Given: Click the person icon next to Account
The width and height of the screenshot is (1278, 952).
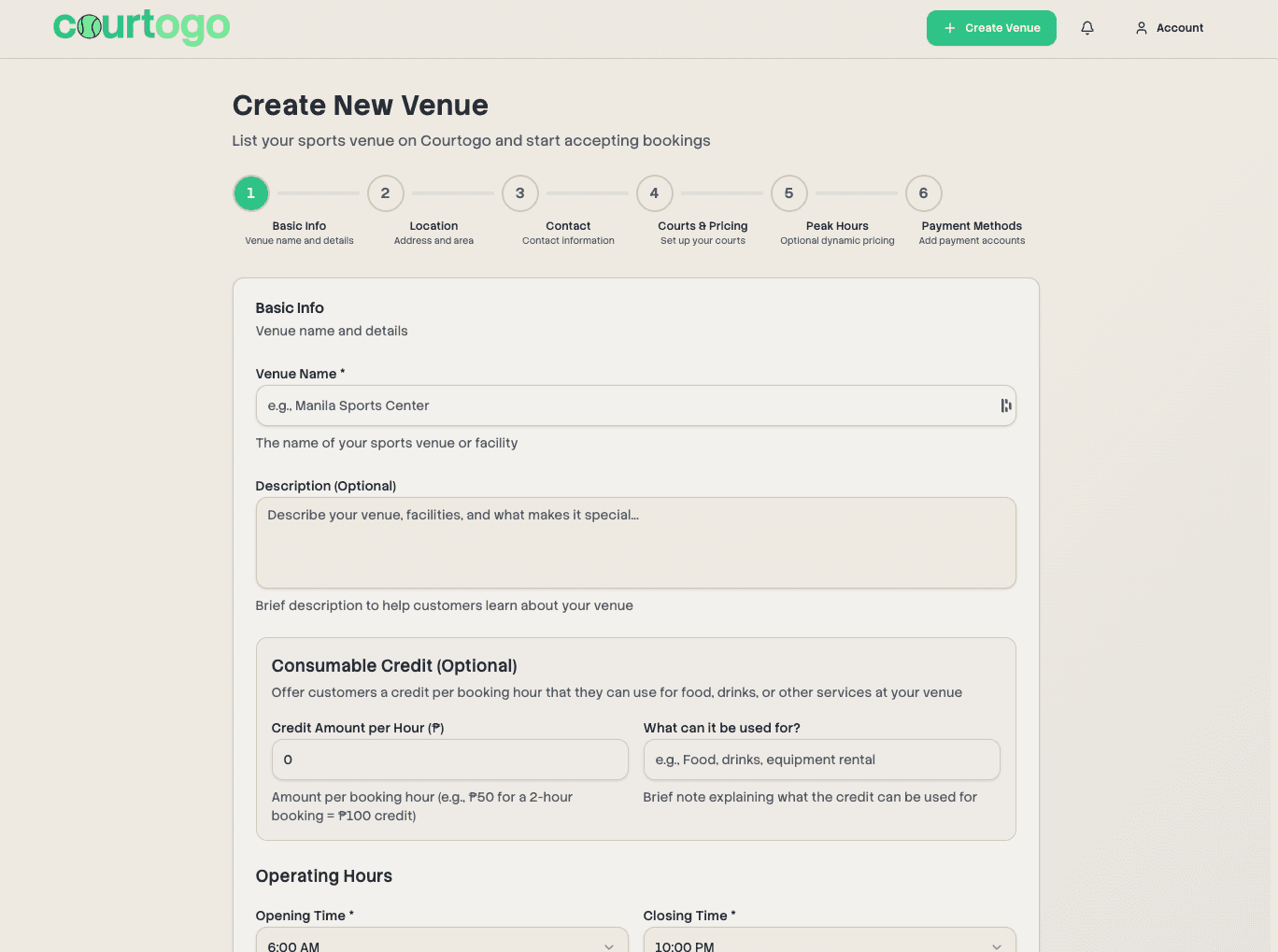Looking at the screenshot, I should click(1141, 28).
